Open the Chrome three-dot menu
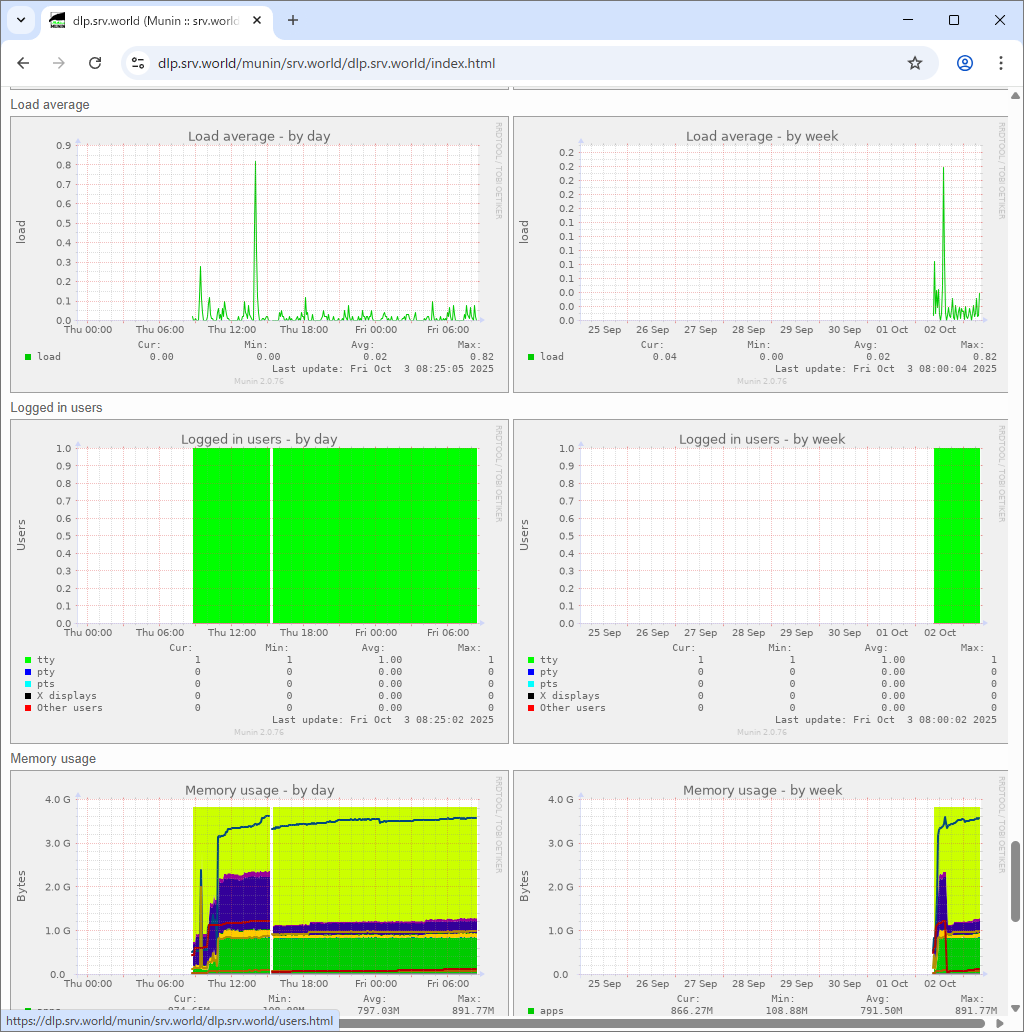Image resolution: width=1024 pixels, height=1032 pixels. tap(1001, 62)
